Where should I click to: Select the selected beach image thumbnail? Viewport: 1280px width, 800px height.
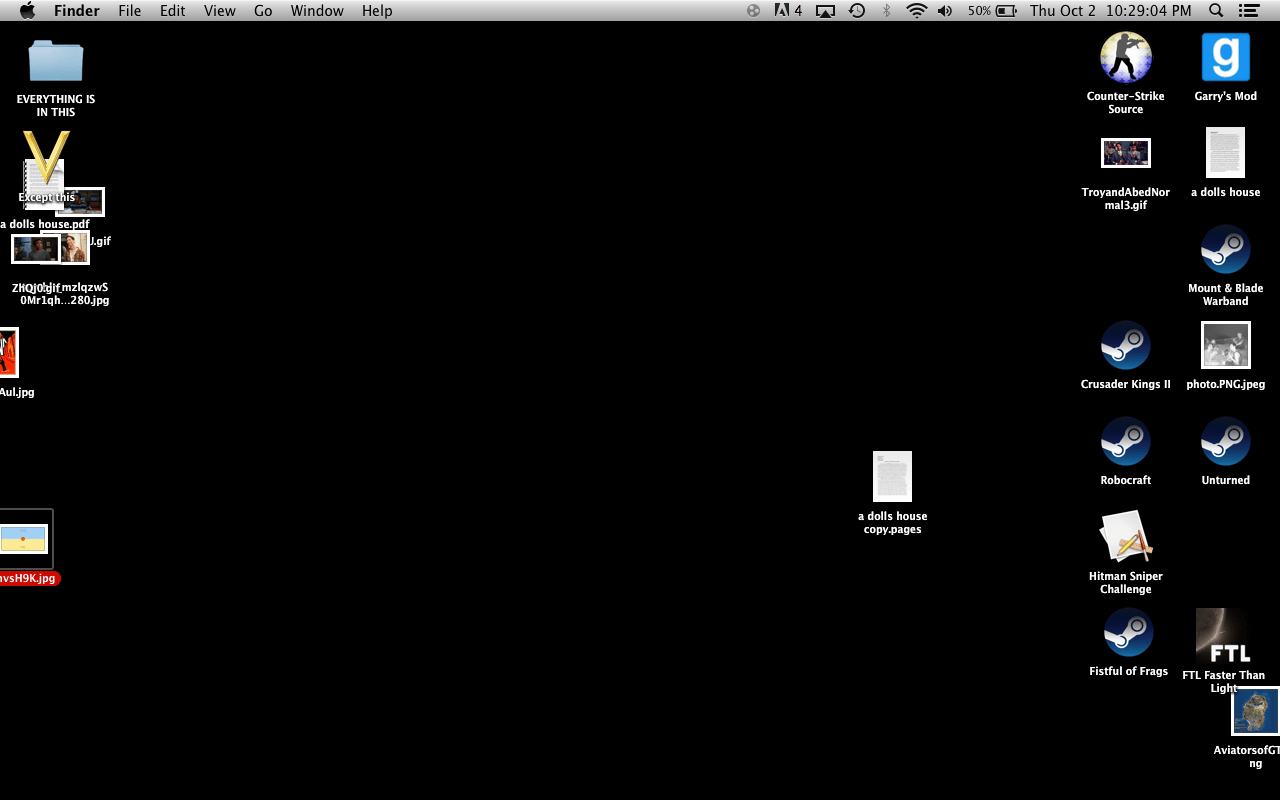point(24,539)
